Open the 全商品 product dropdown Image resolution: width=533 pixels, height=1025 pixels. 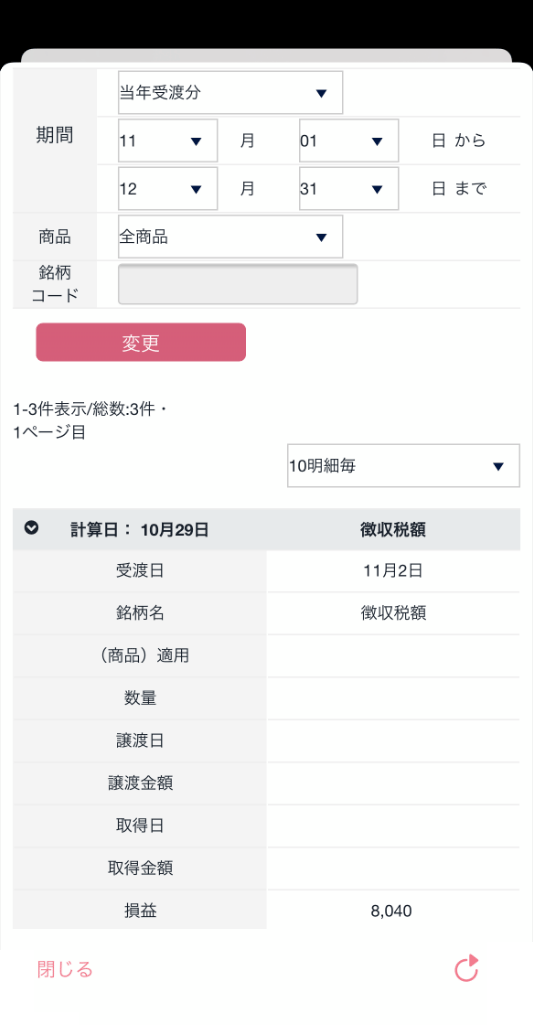tap(230, 237)
